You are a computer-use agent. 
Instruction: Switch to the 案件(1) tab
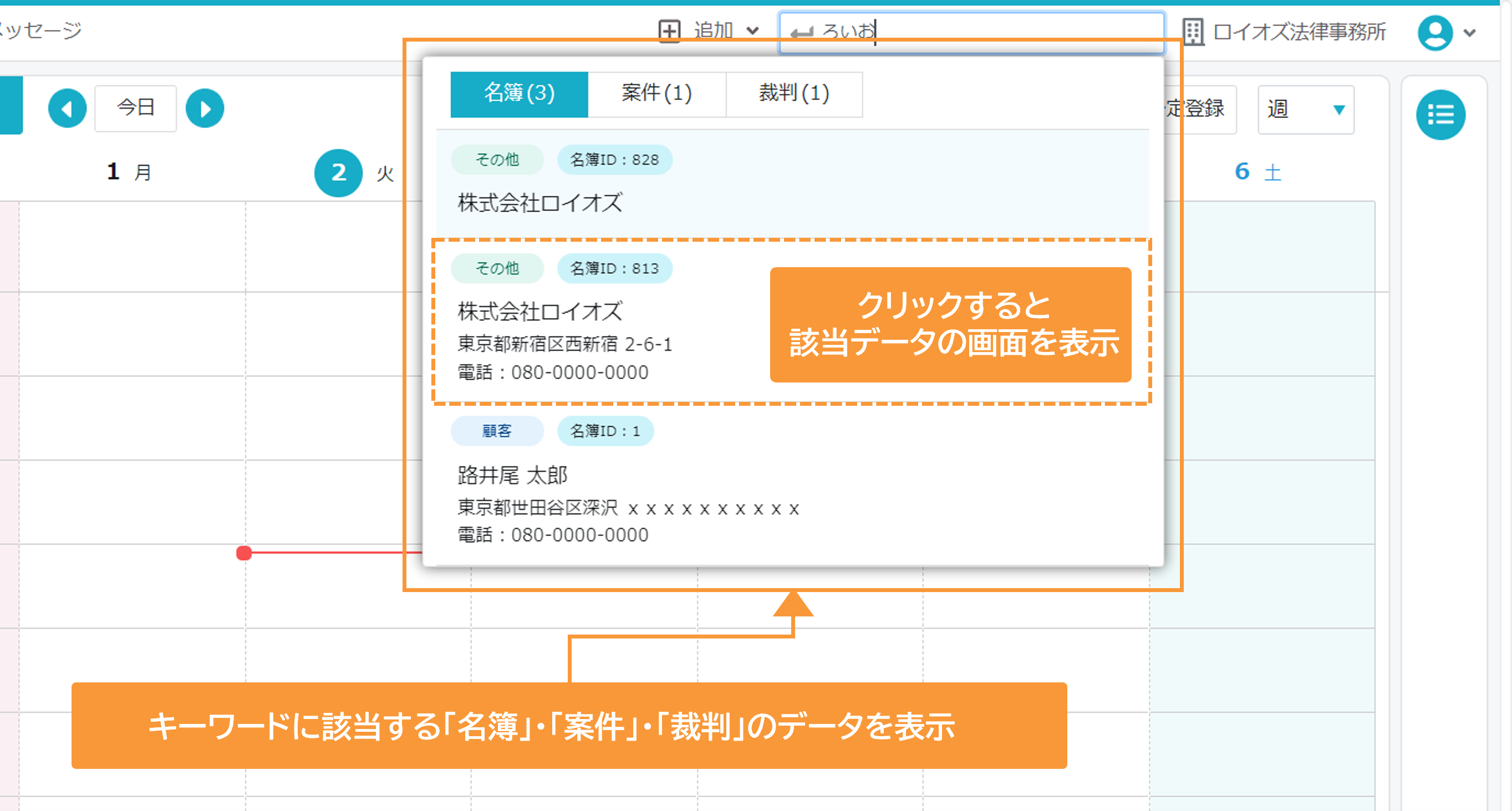pos(656,94)
